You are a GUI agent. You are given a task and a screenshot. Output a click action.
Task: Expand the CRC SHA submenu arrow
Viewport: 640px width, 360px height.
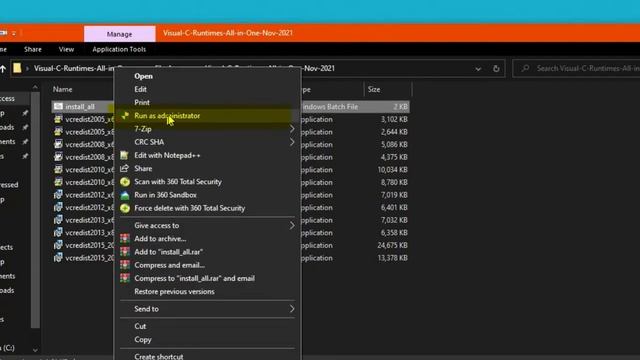pos(292,142)
